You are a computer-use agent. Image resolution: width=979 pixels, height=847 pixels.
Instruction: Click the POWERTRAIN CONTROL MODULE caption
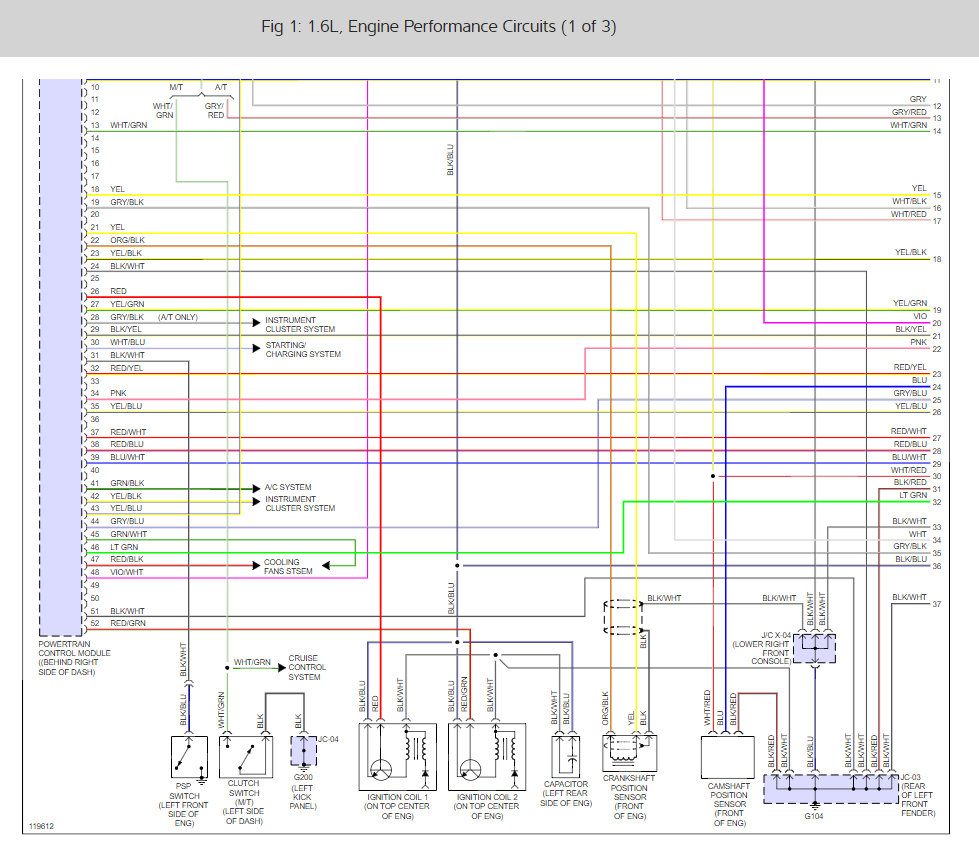(74, 659)
